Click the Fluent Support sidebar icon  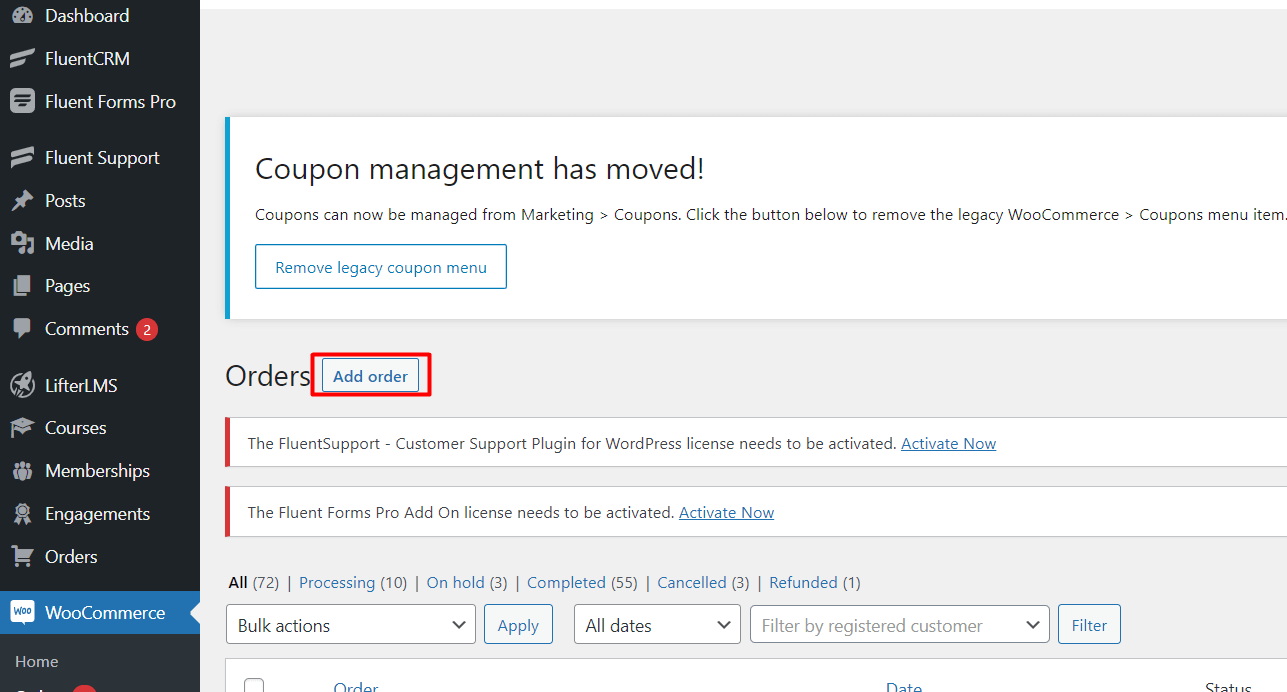click(22, 158)
